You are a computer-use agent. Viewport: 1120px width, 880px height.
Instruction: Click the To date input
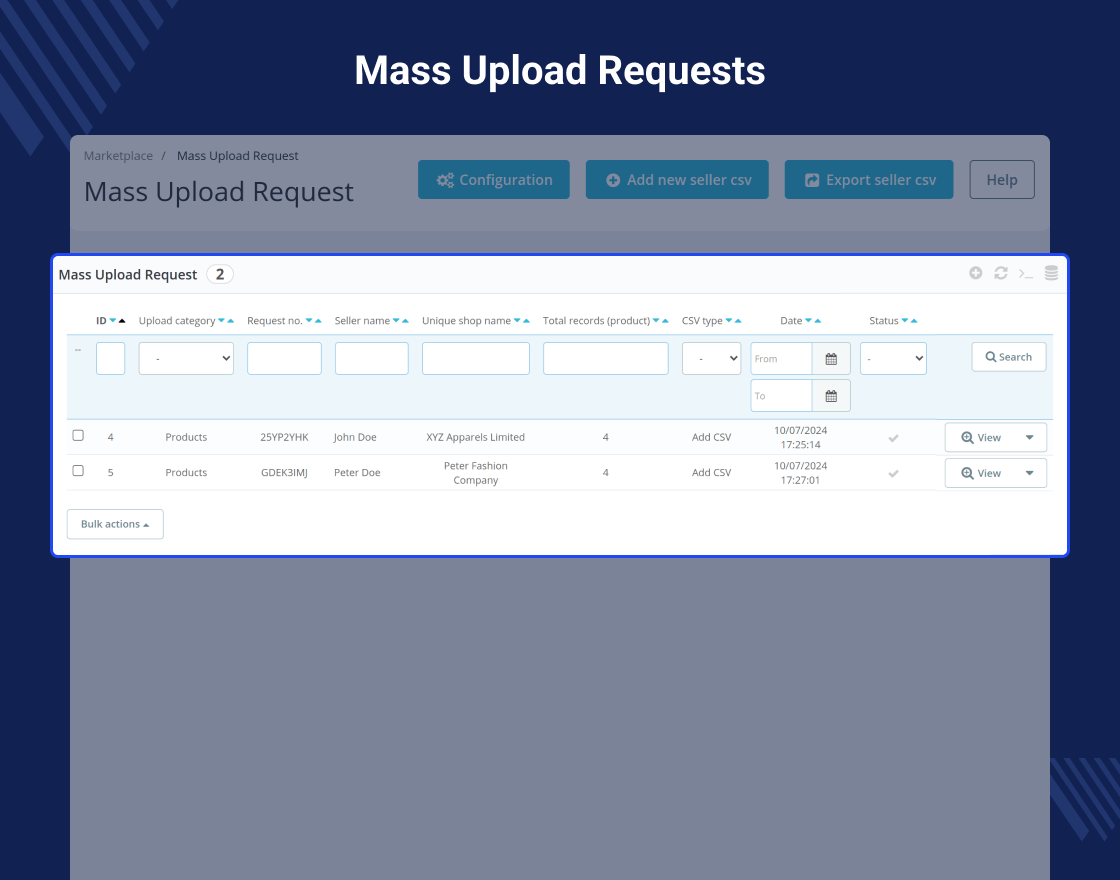pyautogui.click(x=781, y=396)
